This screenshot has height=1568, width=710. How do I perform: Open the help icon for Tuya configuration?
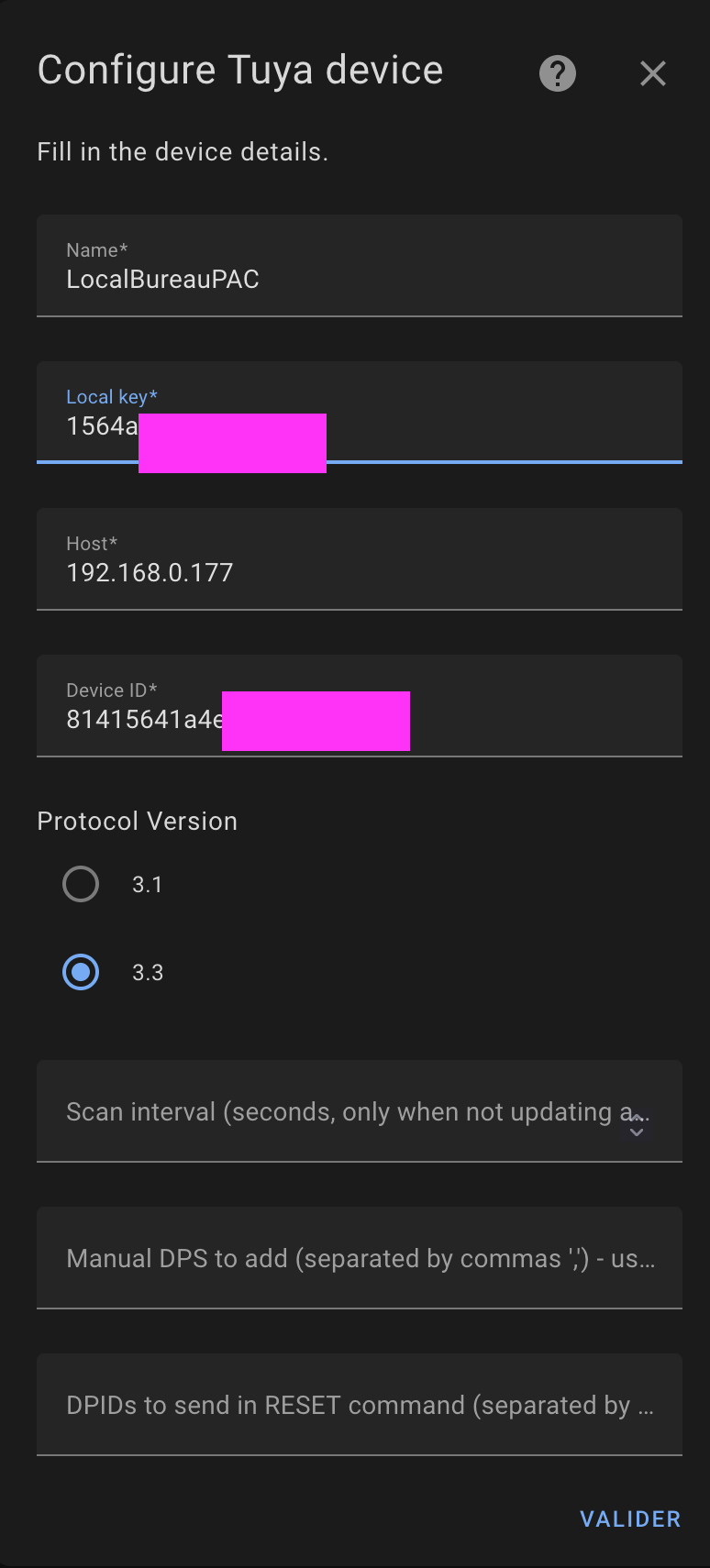coord(558,73)
